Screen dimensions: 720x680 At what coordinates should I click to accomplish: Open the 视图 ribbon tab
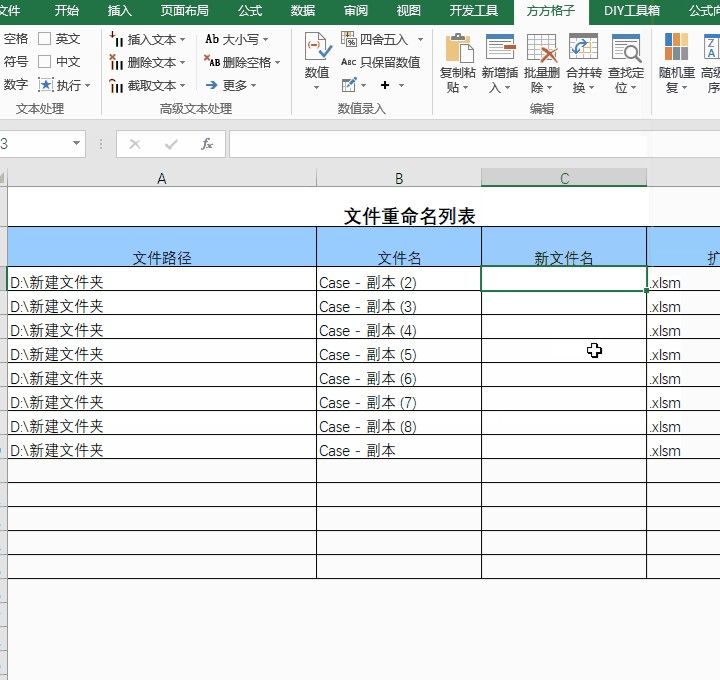(x=409, y=10)
